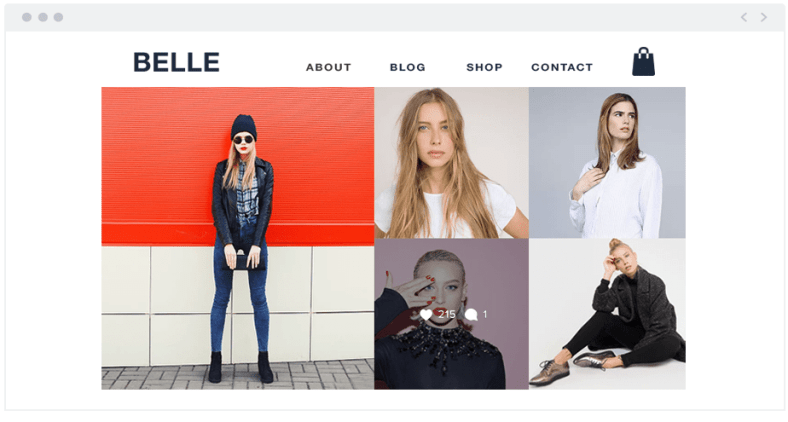Select CONTACT in the navigation
The height and width of the screenshot is (422, 788).
562,67
